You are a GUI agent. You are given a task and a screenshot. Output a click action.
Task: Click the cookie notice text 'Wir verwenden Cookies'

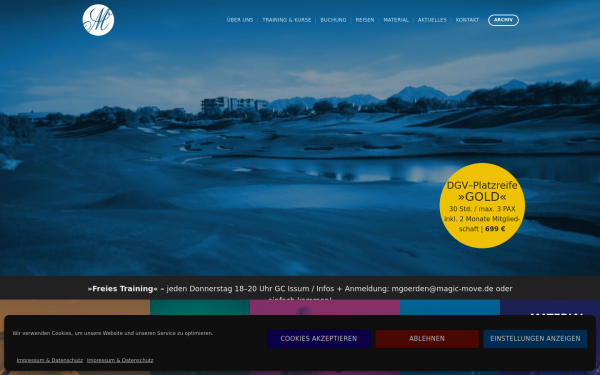click(112, 333)
